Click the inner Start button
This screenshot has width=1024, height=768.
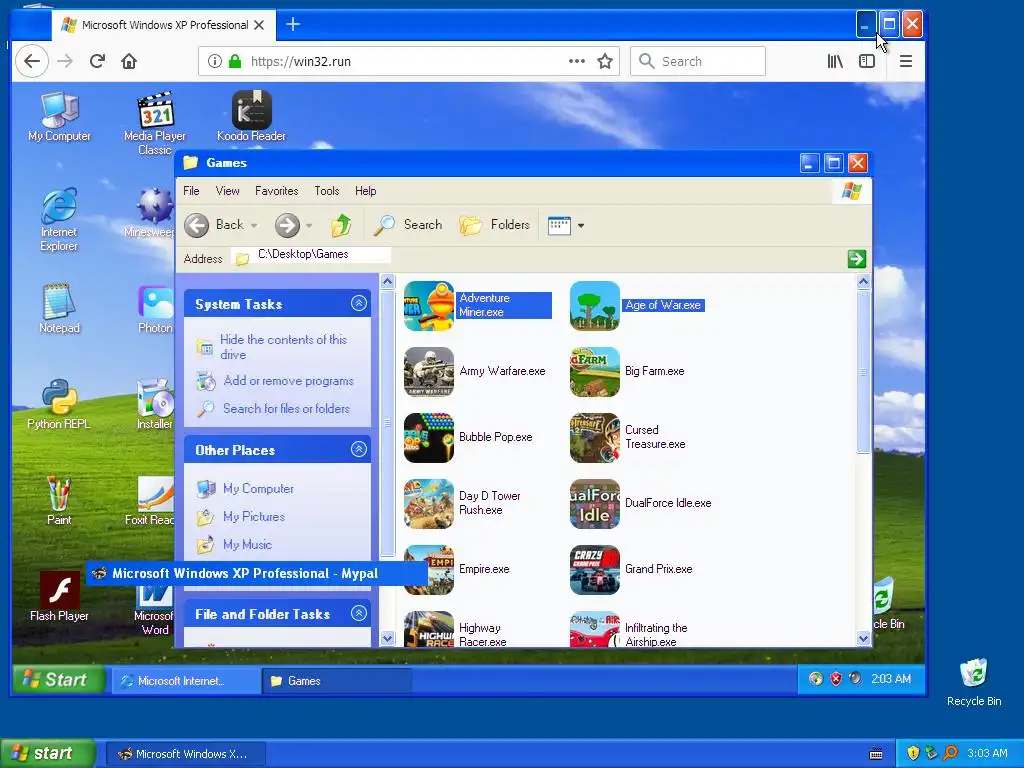coord(57,680)
